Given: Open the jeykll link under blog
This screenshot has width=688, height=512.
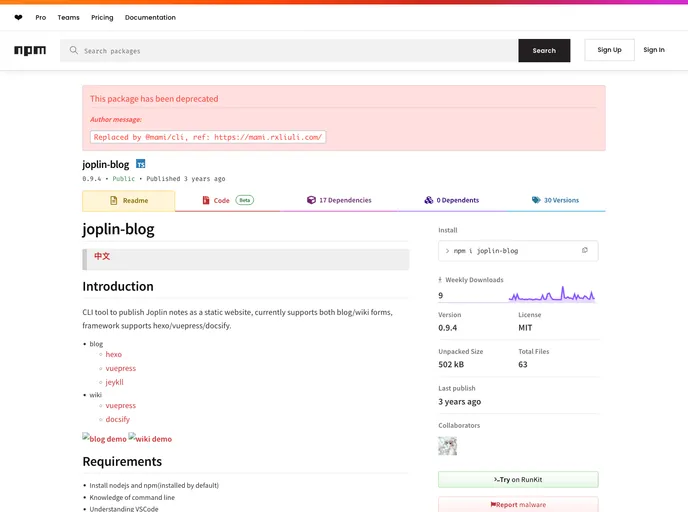Looking at the screenshot, I should 115,382.
